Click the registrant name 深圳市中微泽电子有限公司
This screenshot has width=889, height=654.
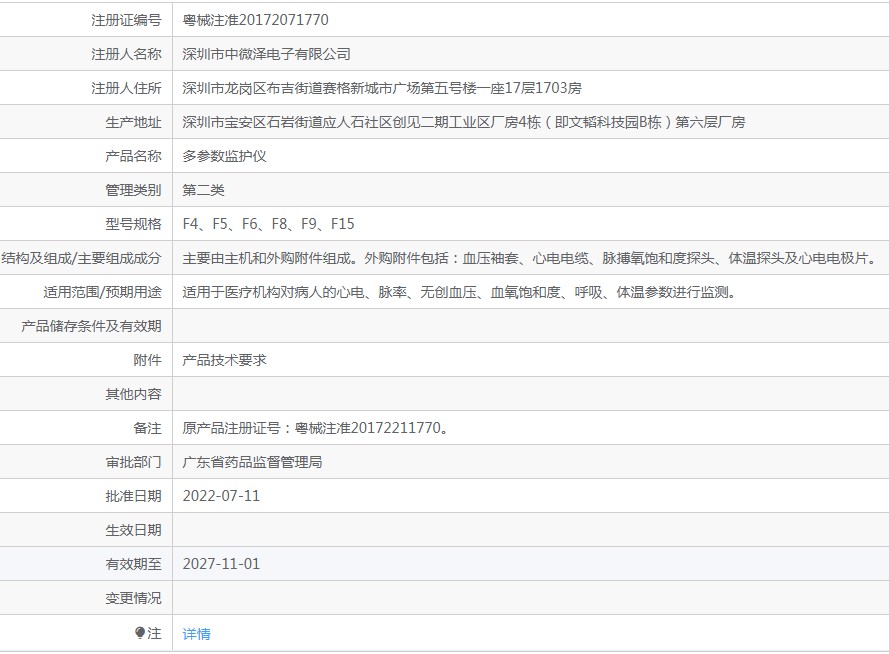click(x=266, y=54)
